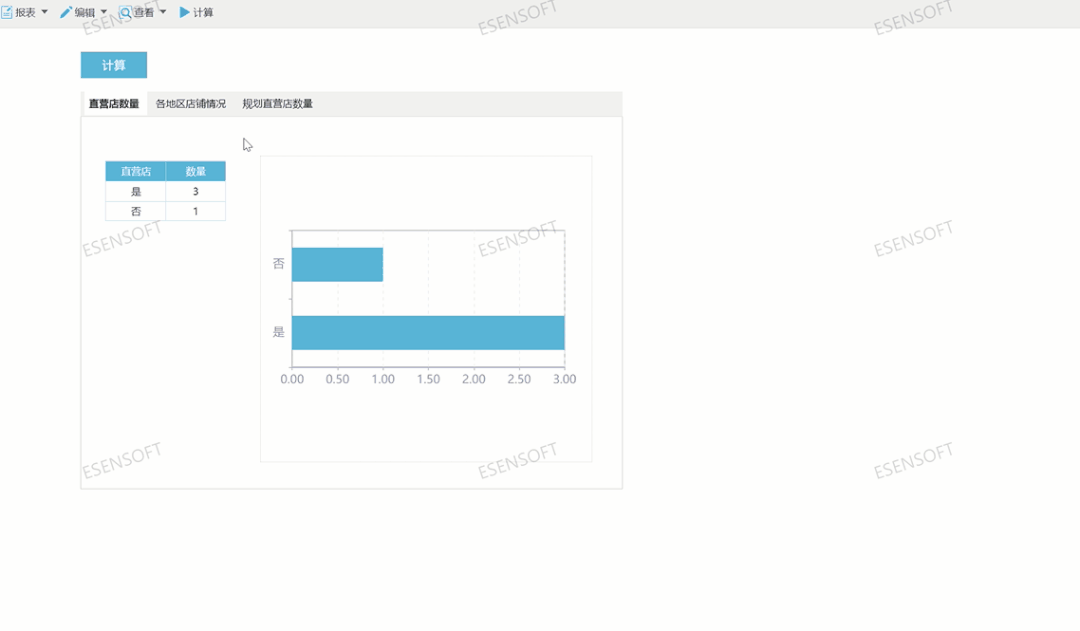Open the dropdown arrow next to 编辑

[104, 13]
